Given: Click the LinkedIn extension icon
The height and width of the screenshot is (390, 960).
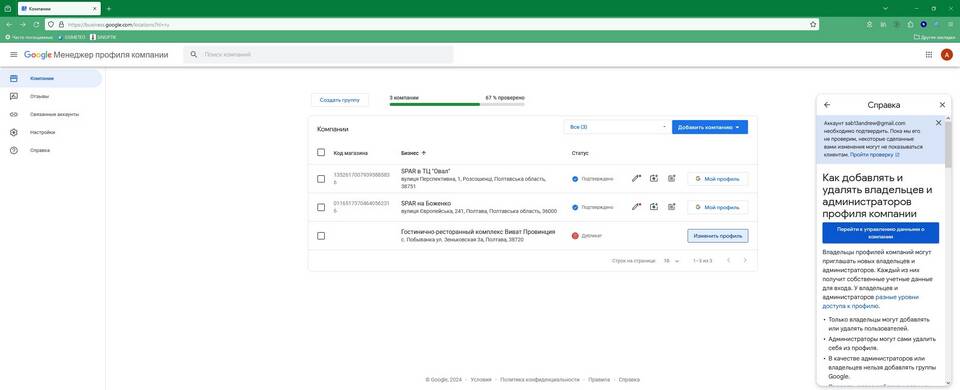Looking at the screenshot, I should 883,24.
